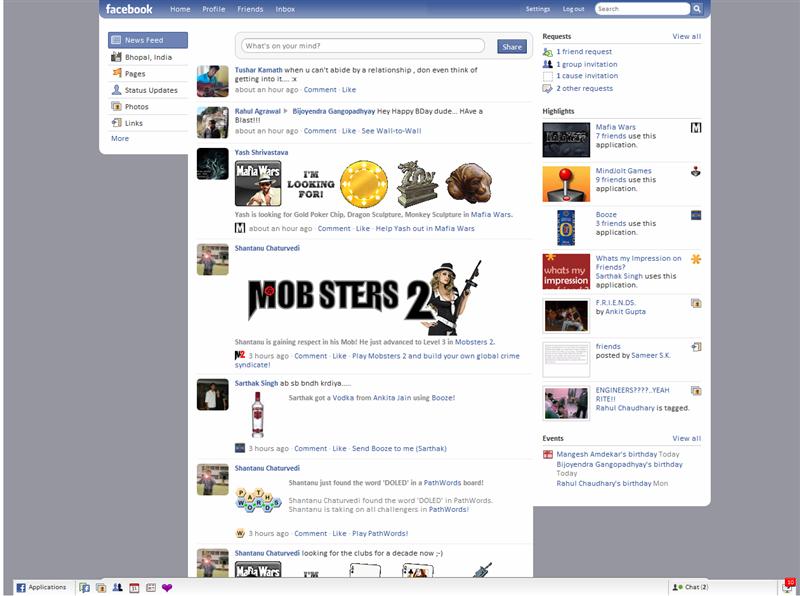Click the calendar events icon in bottom bar
The width and height of the screenshot is (800, 596).
point(134,587)
